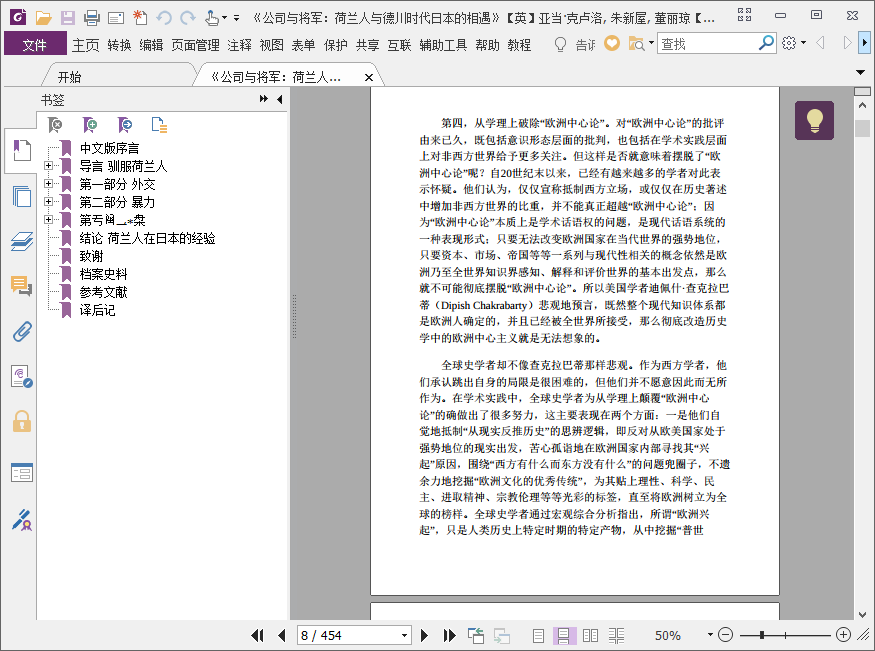
Task: Open the quick access toolbar customize arrow
Action: [x=237, y=18]
